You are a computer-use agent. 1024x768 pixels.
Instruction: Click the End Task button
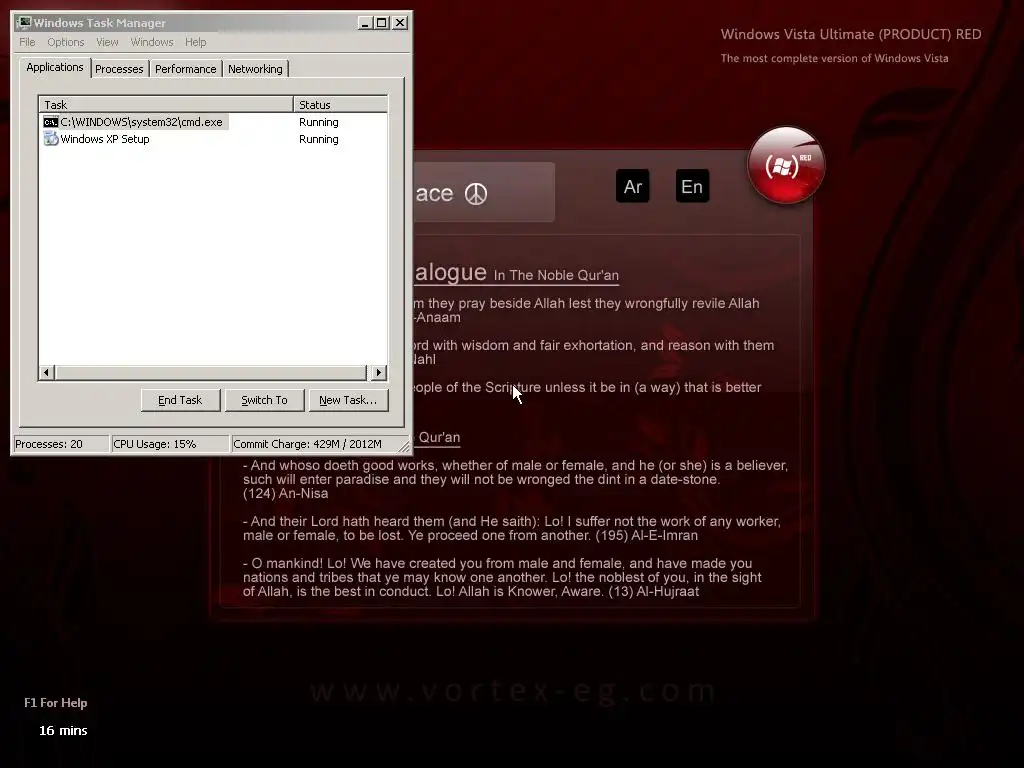pyautogui.click(x=180, y=400)
